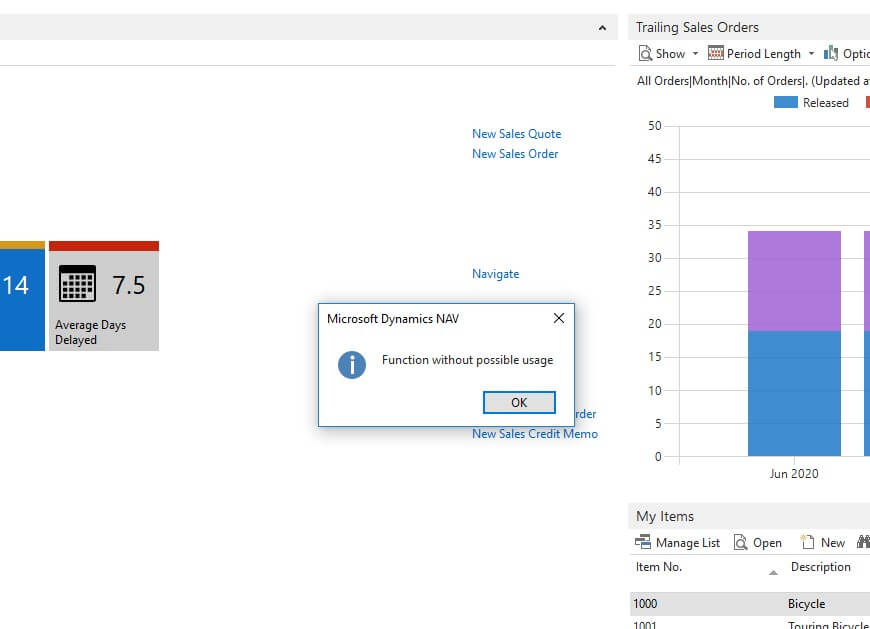Click the New label in My Items toolbar

click(x=833, y=542)
